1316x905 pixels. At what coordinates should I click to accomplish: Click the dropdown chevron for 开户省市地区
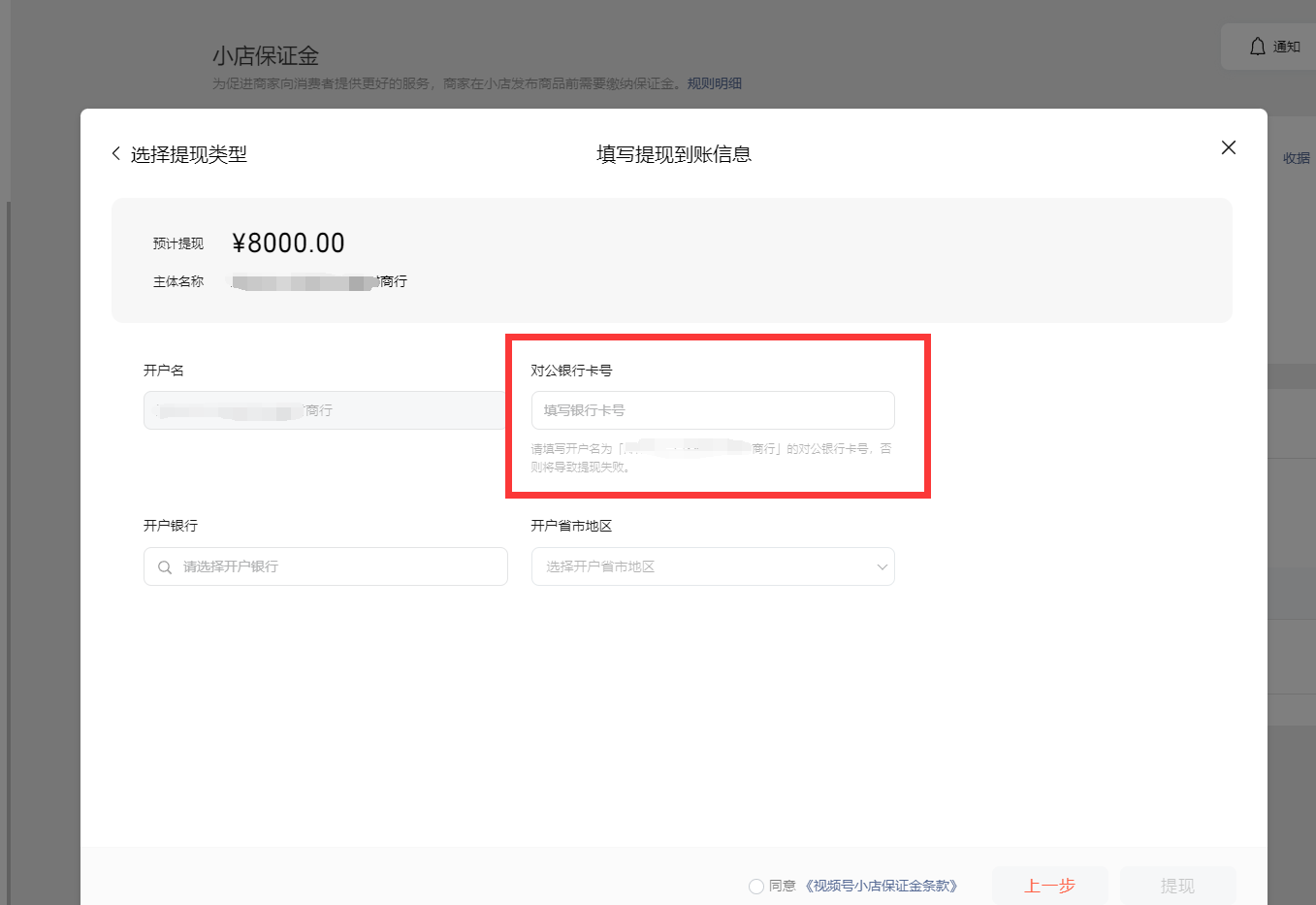[882, 567]
